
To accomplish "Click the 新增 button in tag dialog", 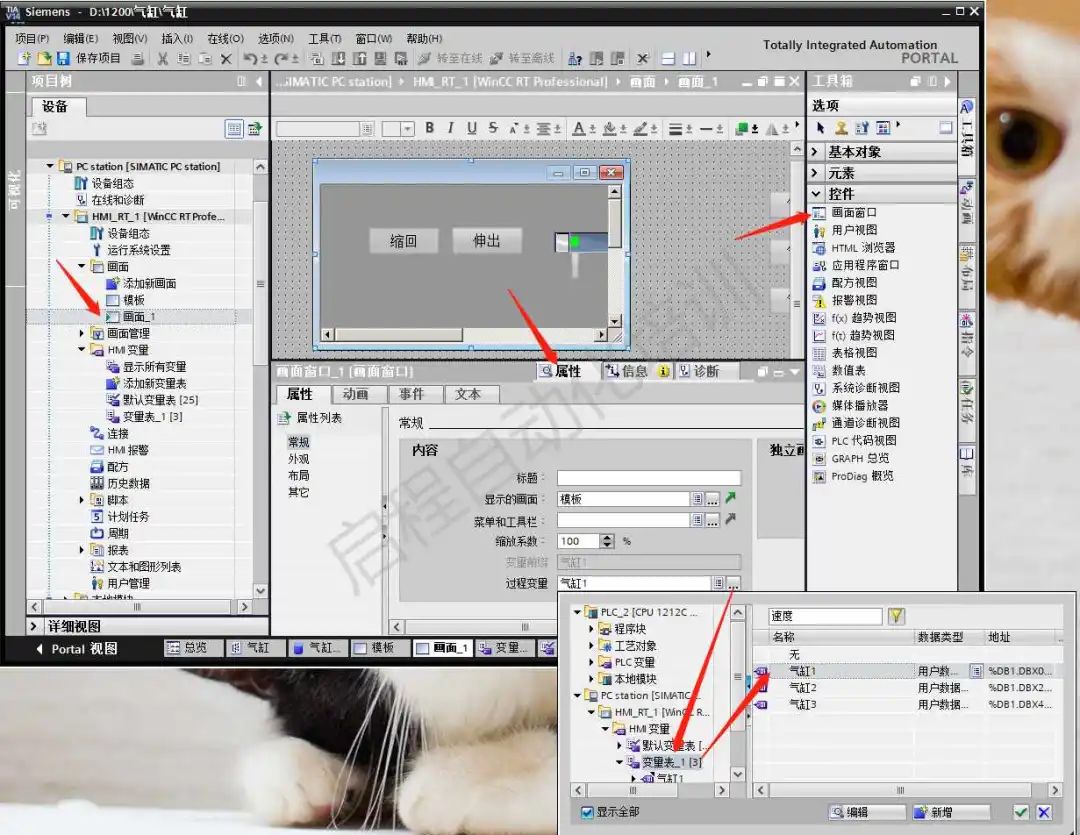I will (x=951, y=812).
